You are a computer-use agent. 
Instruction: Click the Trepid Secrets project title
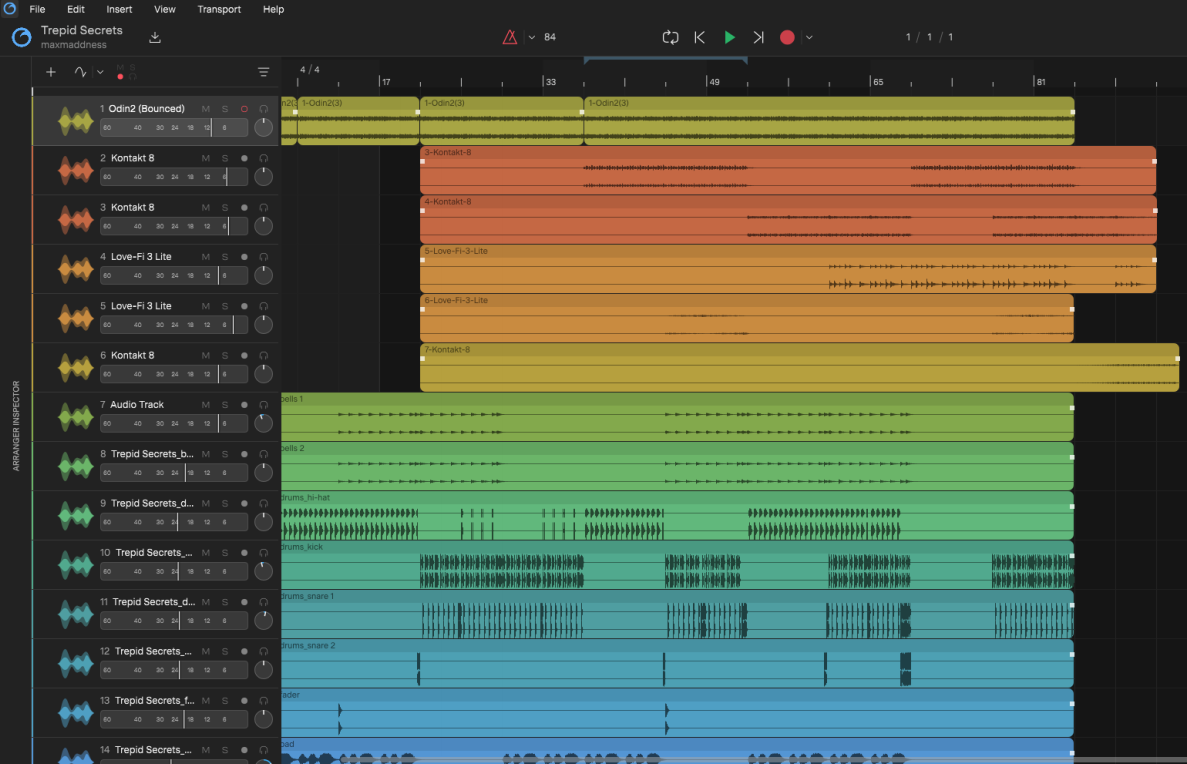tap(82, 30)
